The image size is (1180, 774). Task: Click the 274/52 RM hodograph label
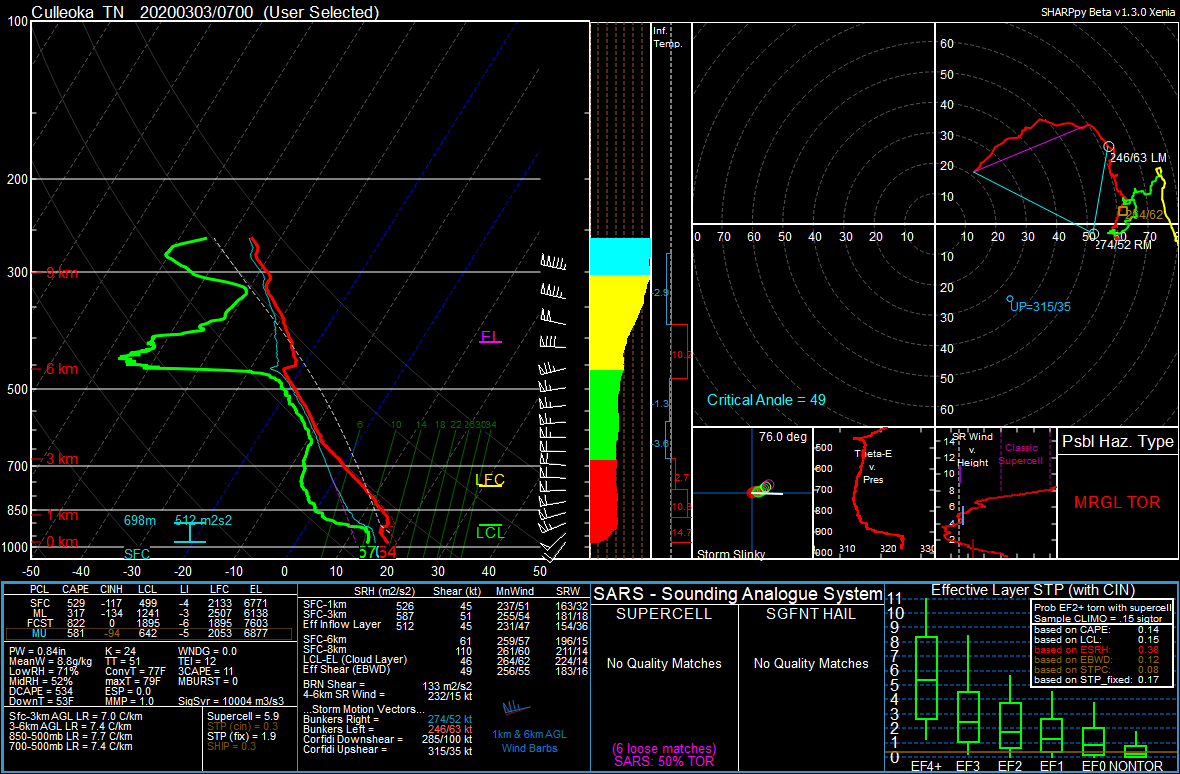point(1123,244)
